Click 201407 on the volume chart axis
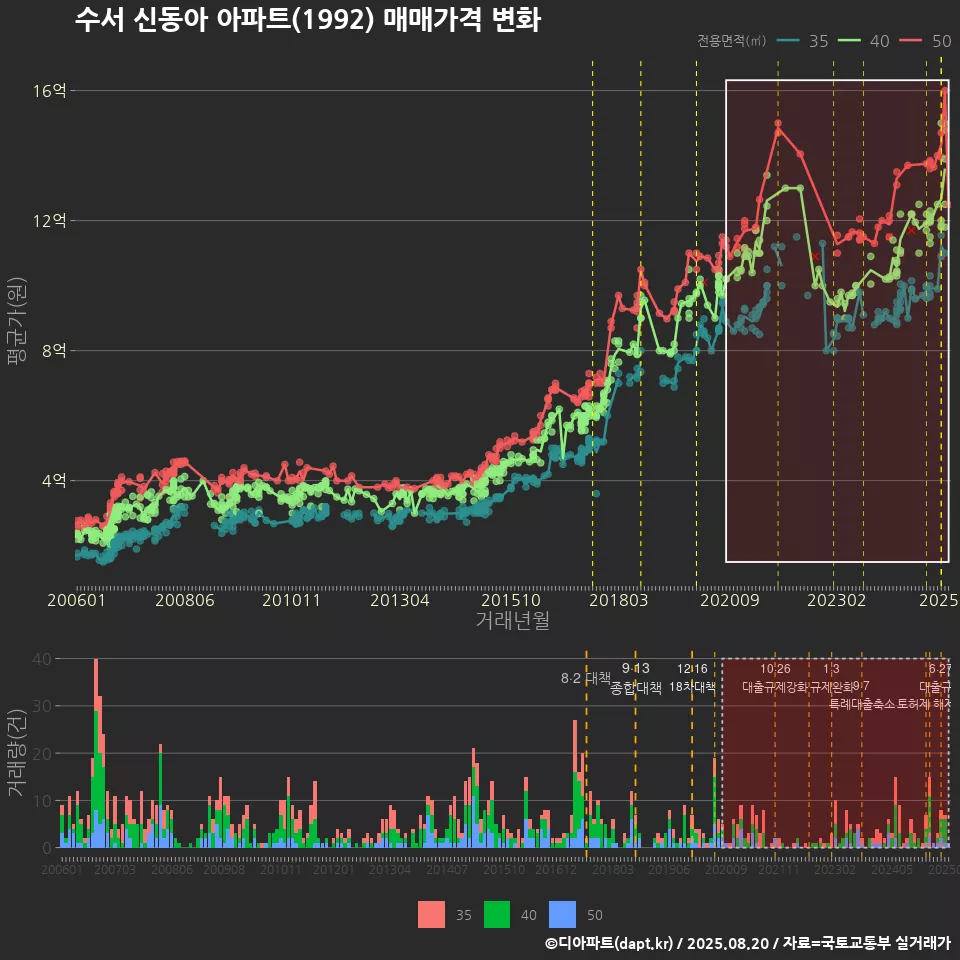960x960 pixels. coord(447,869)
